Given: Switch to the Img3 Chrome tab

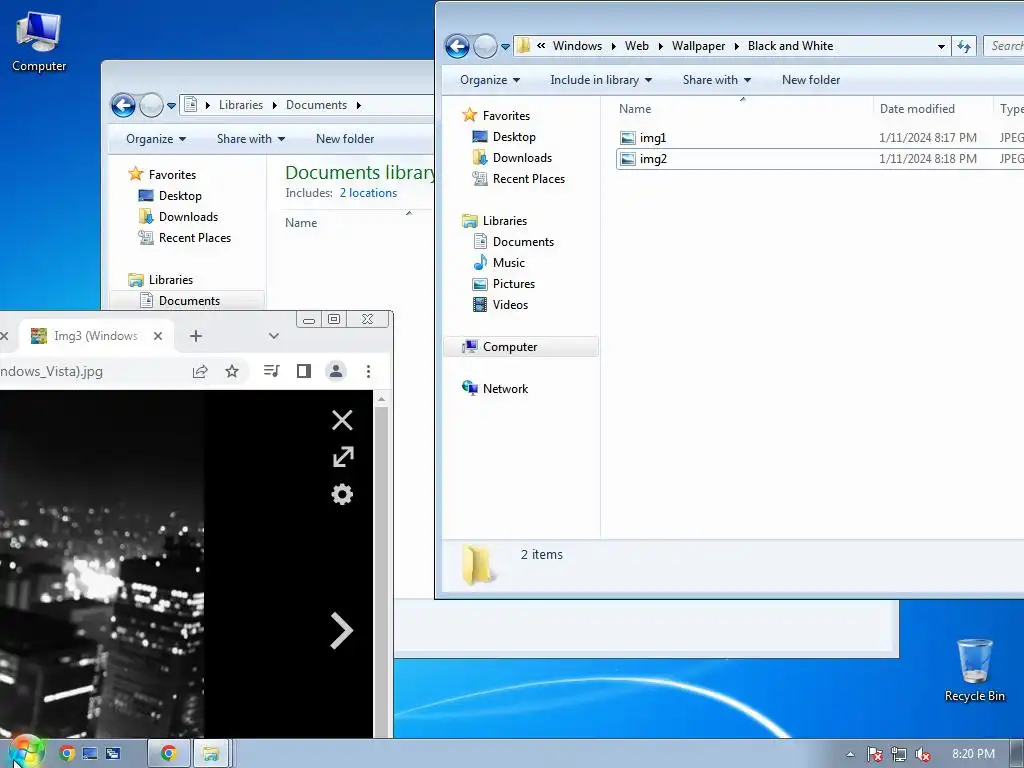Looking at the screenshot, I should coord(95,336).
